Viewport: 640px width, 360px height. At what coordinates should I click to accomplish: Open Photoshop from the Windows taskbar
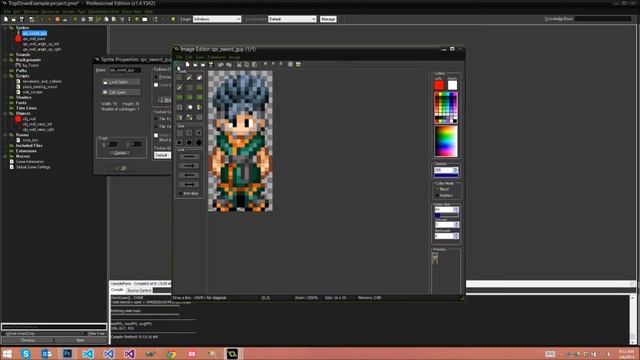(67, 353)
